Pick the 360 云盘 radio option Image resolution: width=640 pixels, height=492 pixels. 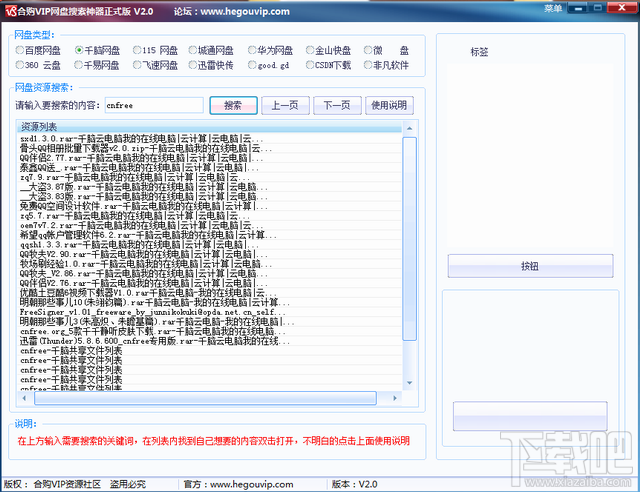coord(38,65)
